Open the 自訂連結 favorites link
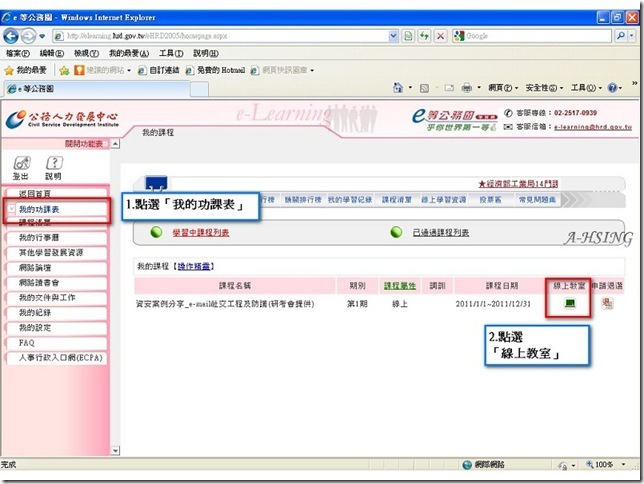This screenshot has height=484, width=644. pyautogui.click(x=159, y=70)
